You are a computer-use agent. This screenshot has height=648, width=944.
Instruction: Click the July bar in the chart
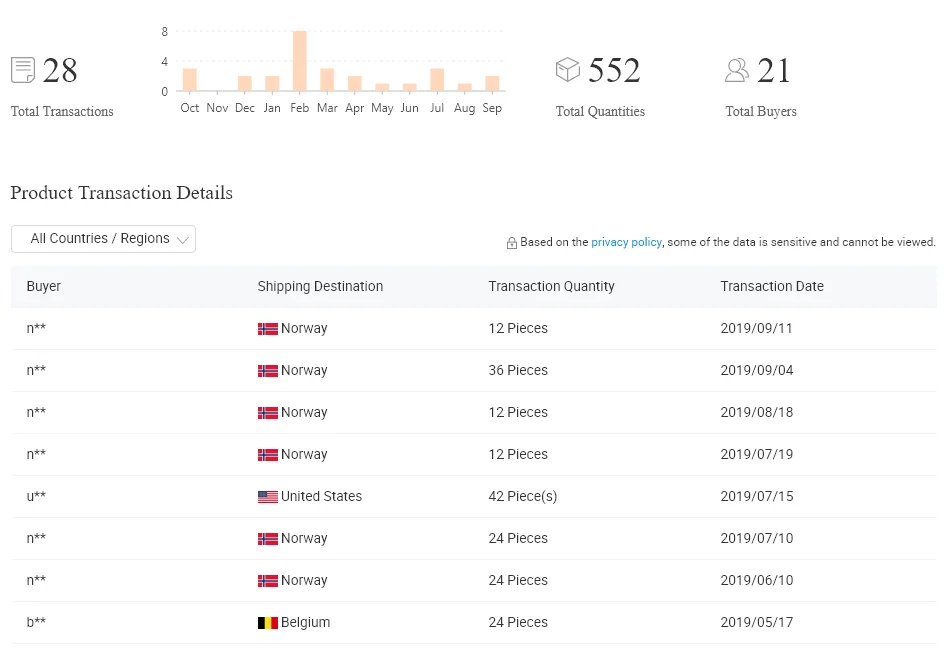[x=437, y=80]
